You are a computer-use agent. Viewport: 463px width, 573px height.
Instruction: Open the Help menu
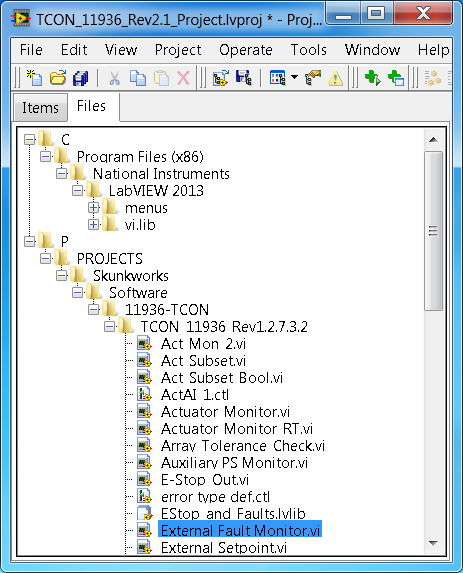click(x=433, y=50)
